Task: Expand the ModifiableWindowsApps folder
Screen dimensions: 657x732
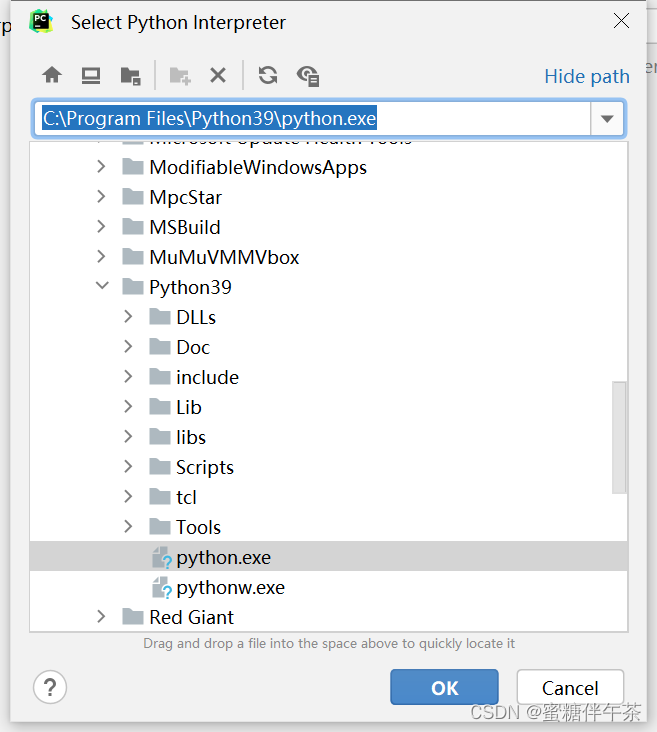Action: (x=101, y=166)
